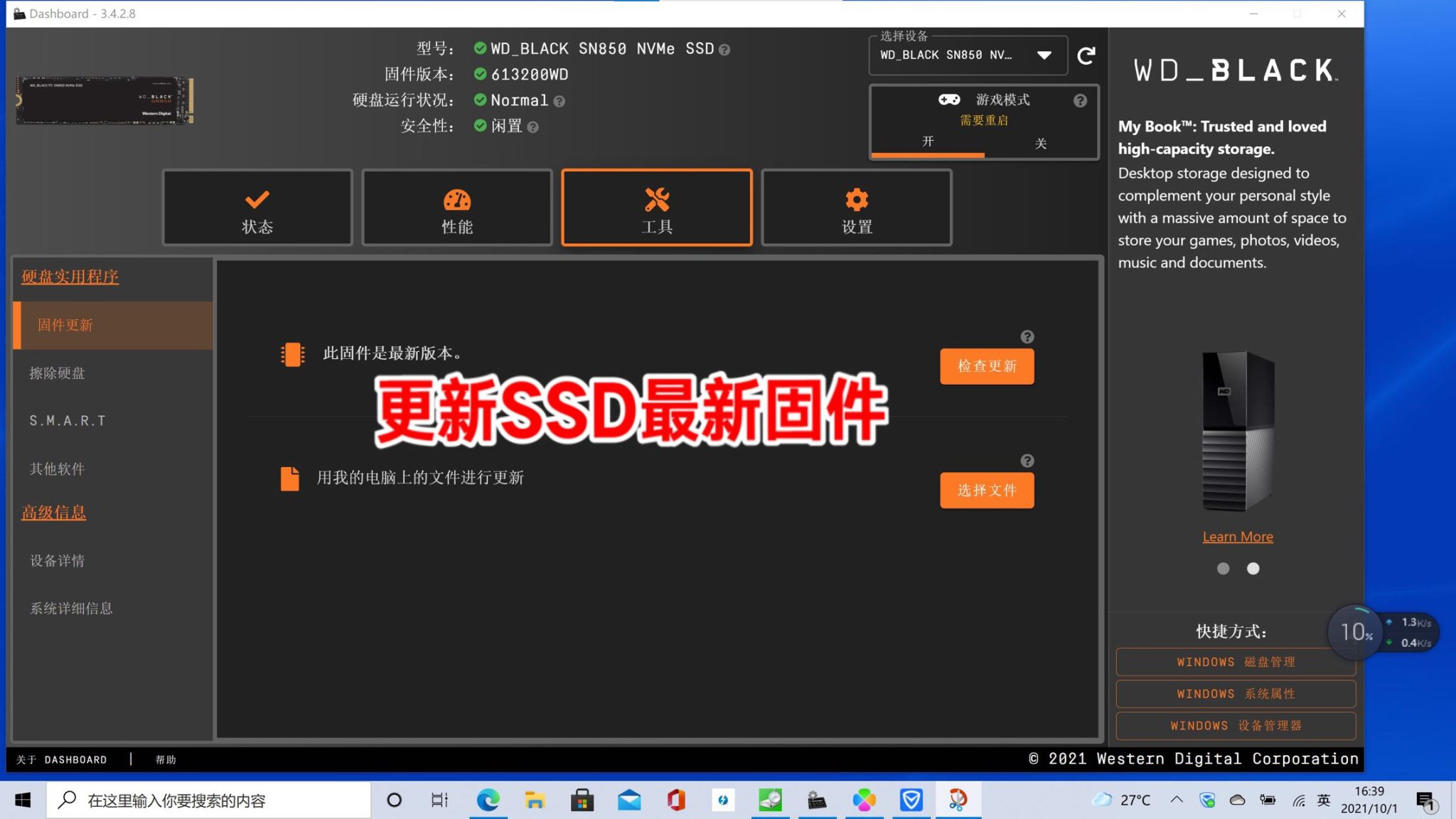
Task: Select first carousel dot in ad panel
Action: pyautogui.click(x=1223, y=569)
